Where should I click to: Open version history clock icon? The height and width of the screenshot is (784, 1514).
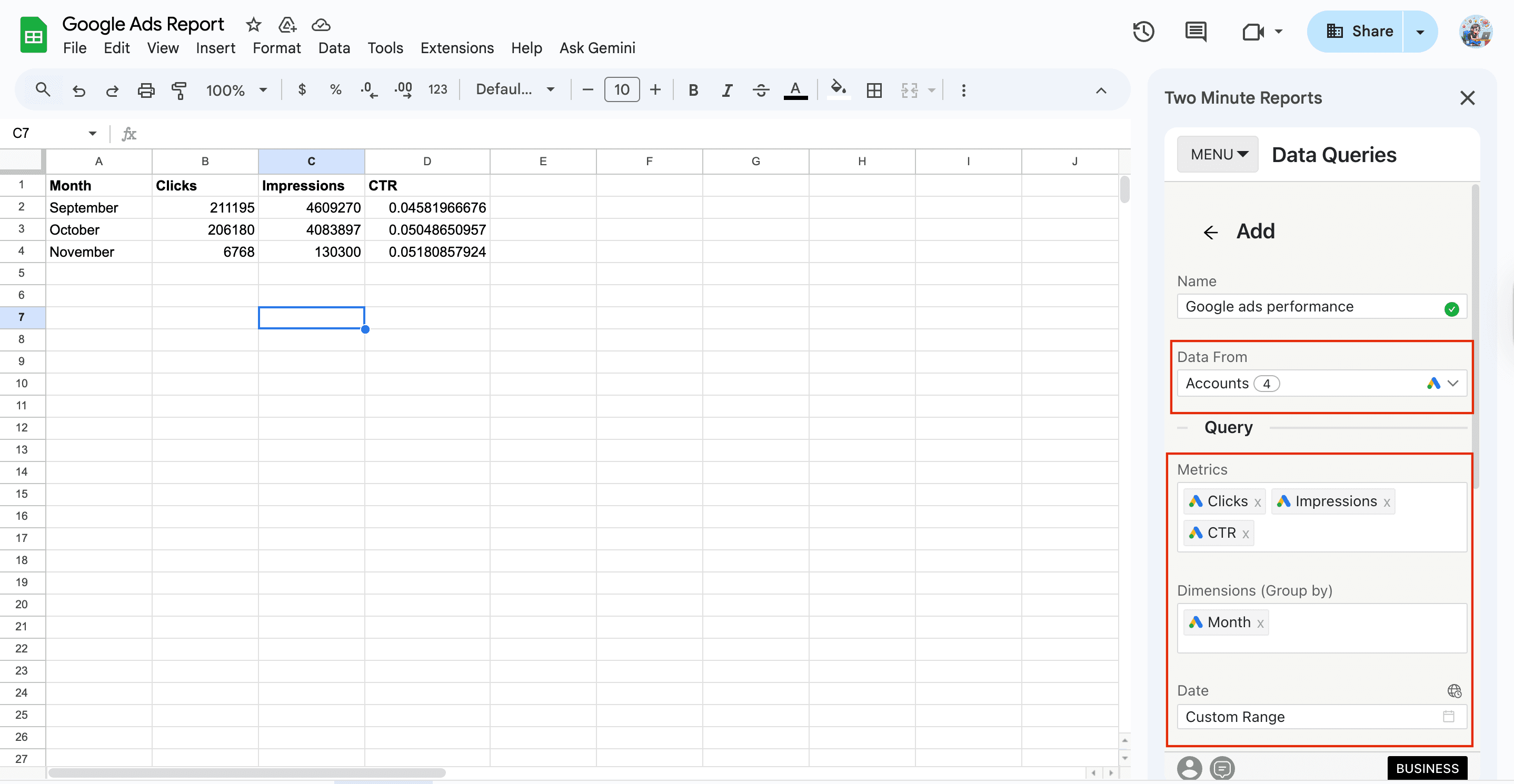[1143, 31]
